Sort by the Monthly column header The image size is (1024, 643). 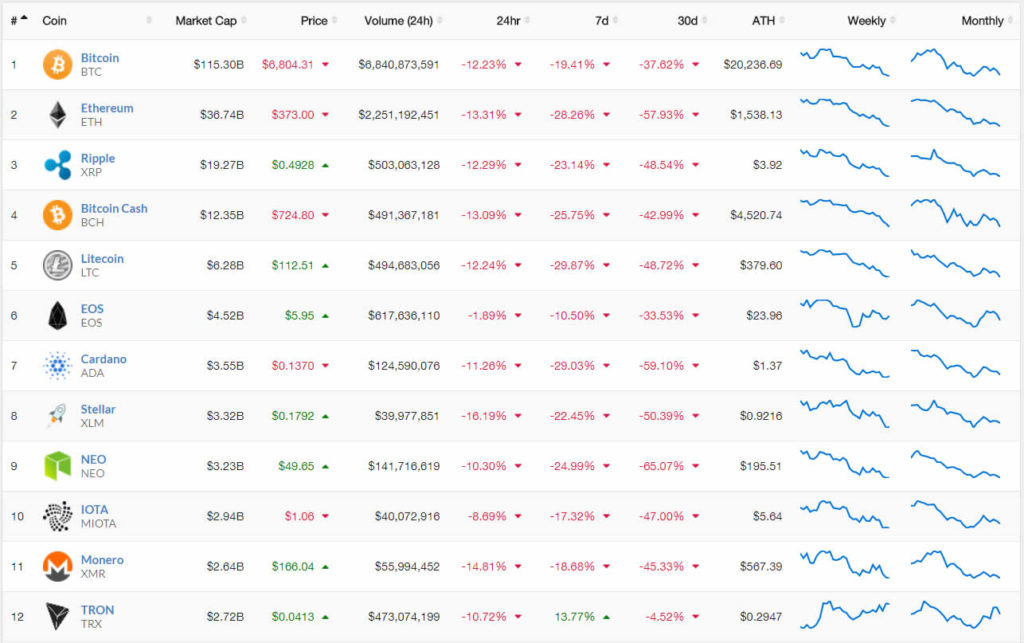(982, 21)
